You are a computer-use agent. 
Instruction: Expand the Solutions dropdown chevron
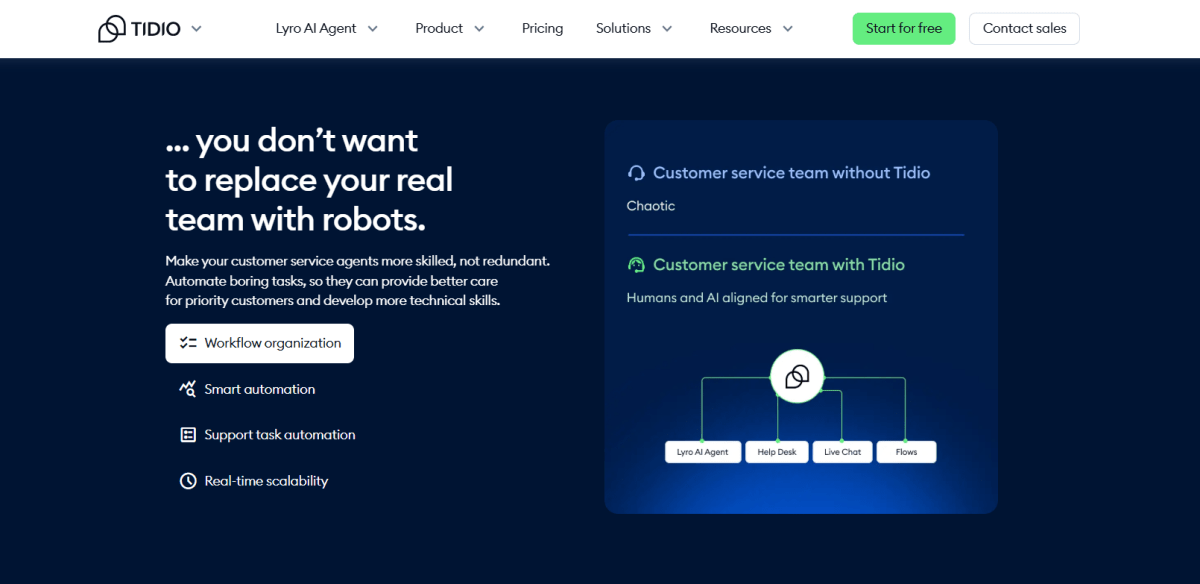tap(667, 29)
